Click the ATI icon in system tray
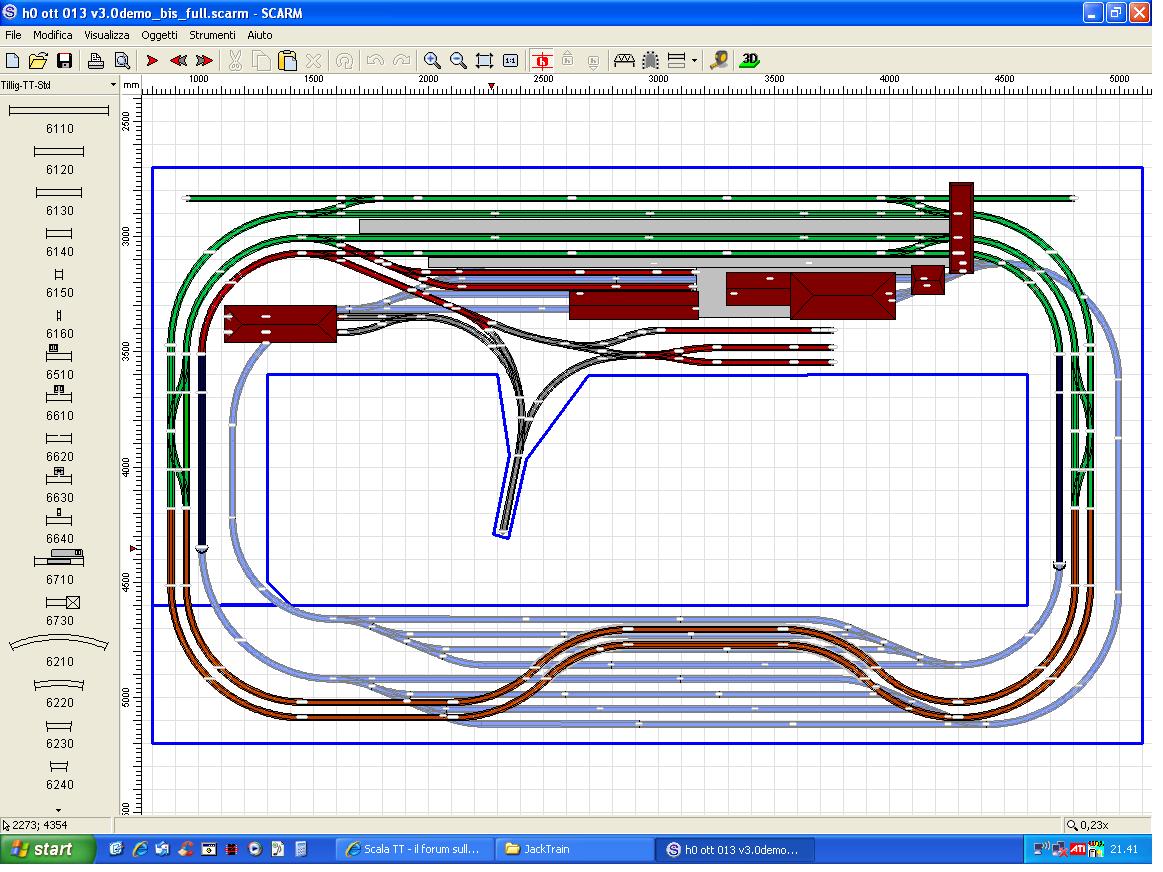 (x=1078, y=849)
